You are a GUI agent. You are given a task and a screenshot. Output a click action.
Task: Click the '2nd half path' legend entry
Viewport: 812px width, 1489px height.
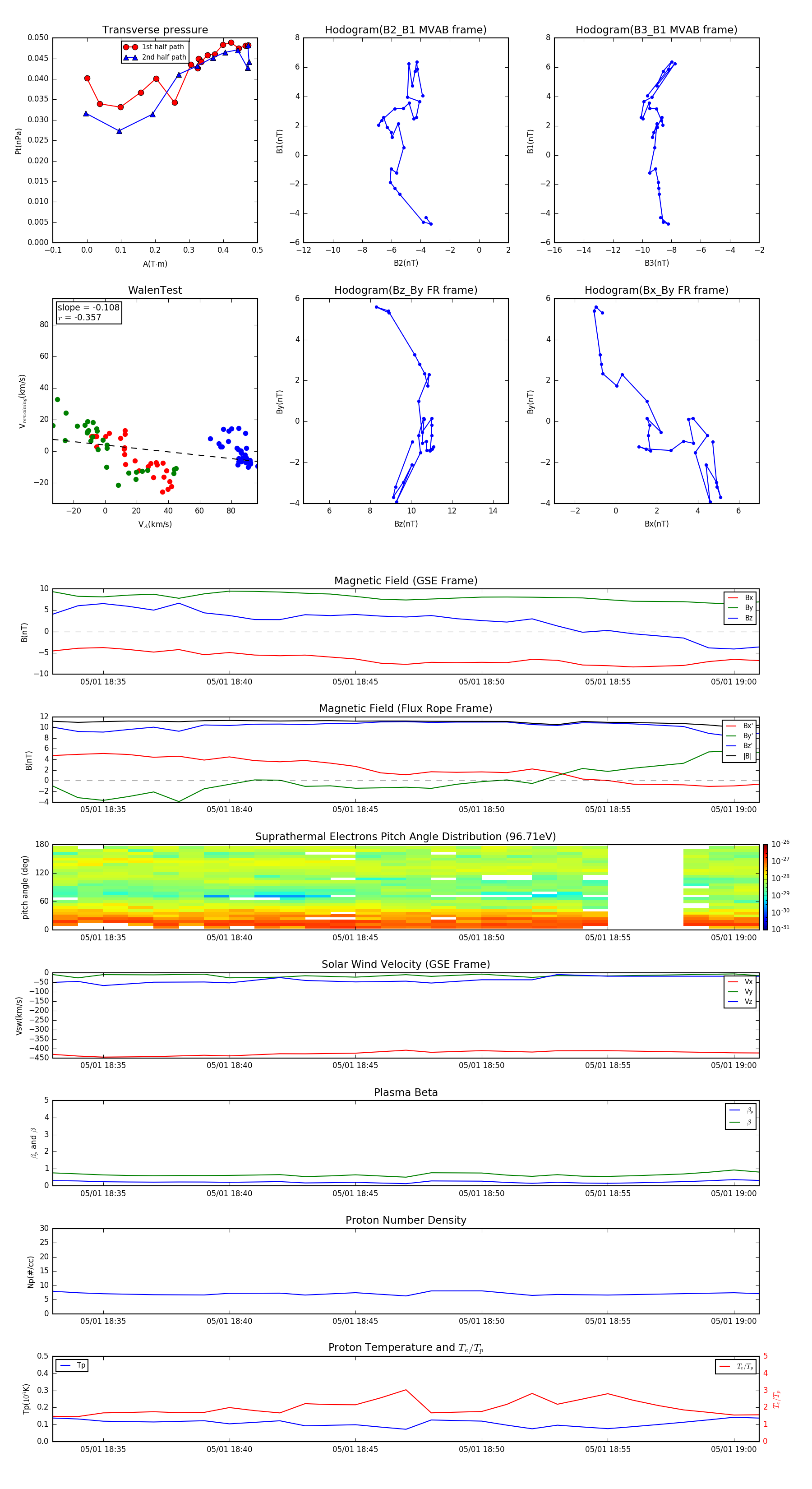[x=154, y=57]
